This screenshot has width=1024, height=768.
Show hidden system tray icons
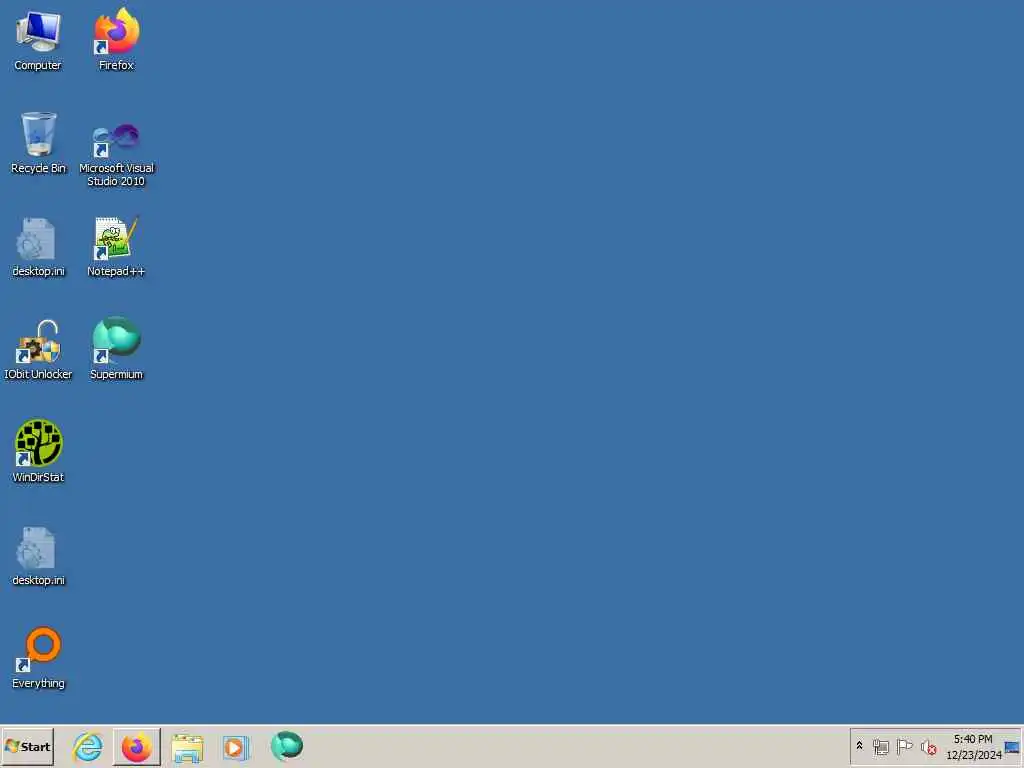859,746
